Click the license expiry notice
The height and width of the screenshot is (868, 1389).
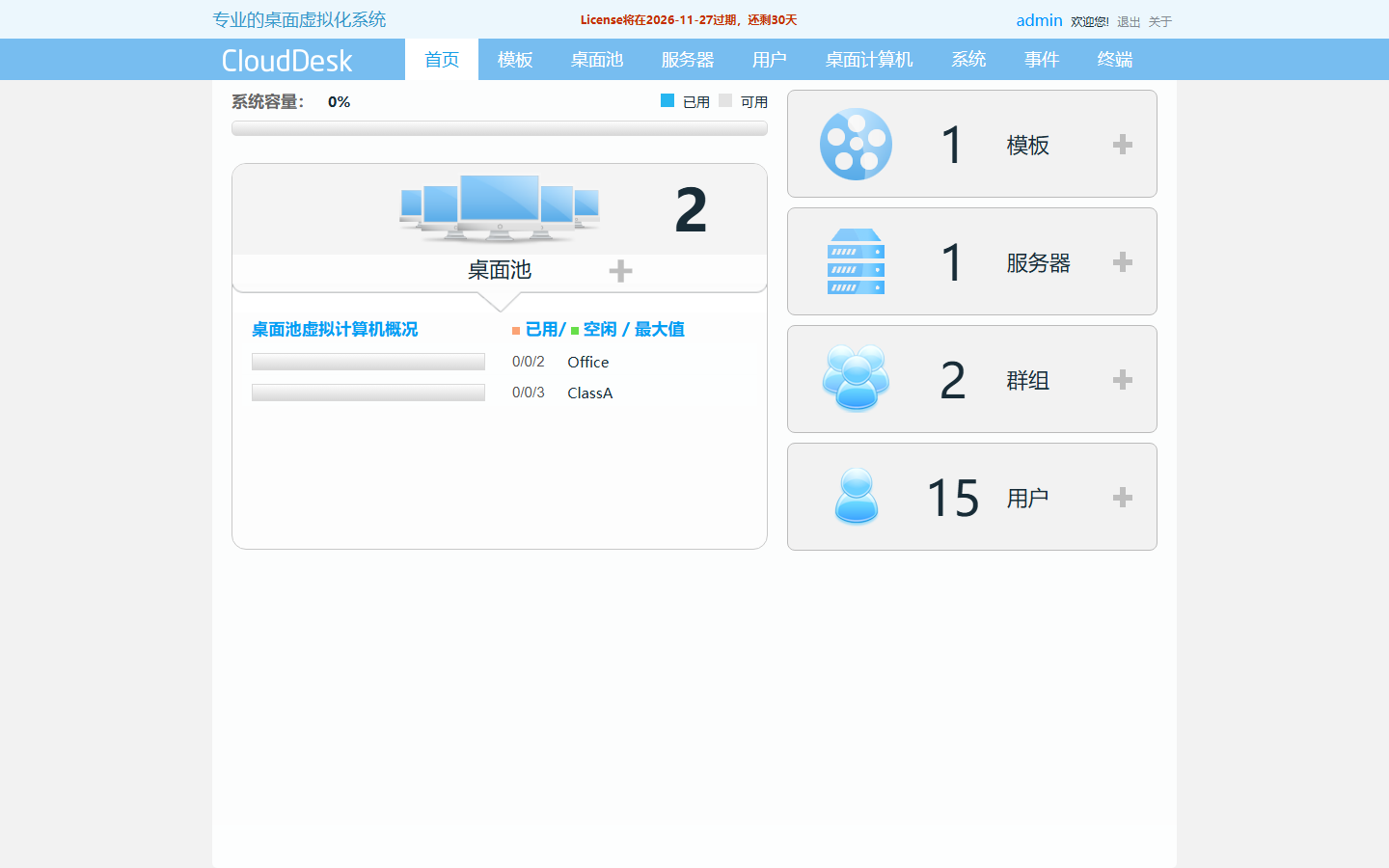coord(689,20)
